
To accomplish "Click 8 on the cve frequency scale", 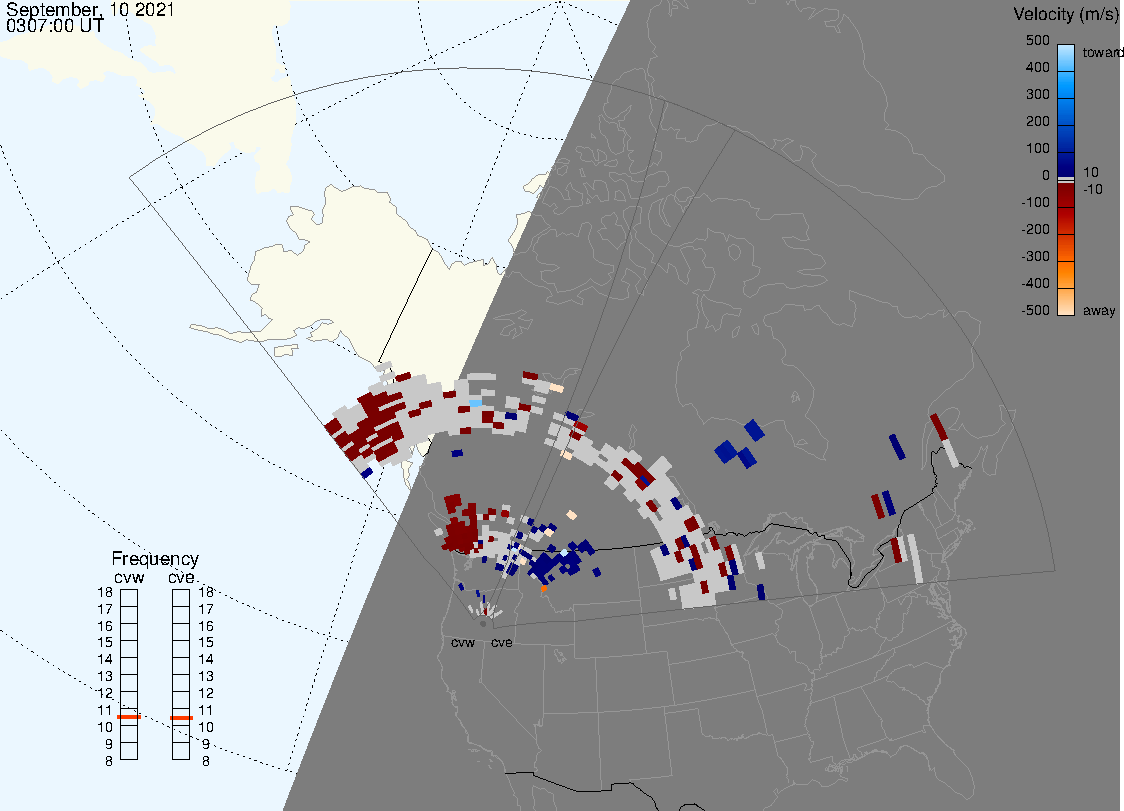I will (x=206, y=762).
